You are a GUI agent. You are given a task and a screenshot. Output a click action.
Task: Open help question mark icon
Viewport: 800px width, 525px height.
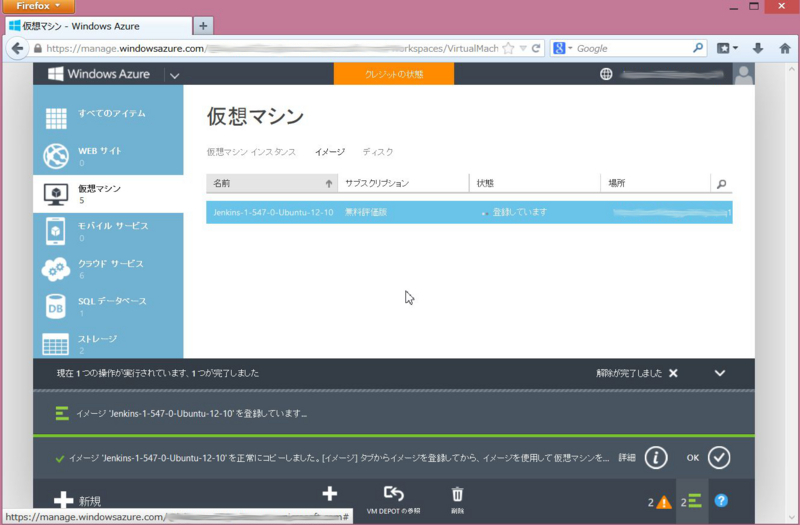pyautogui.click(x=721, y=501)
